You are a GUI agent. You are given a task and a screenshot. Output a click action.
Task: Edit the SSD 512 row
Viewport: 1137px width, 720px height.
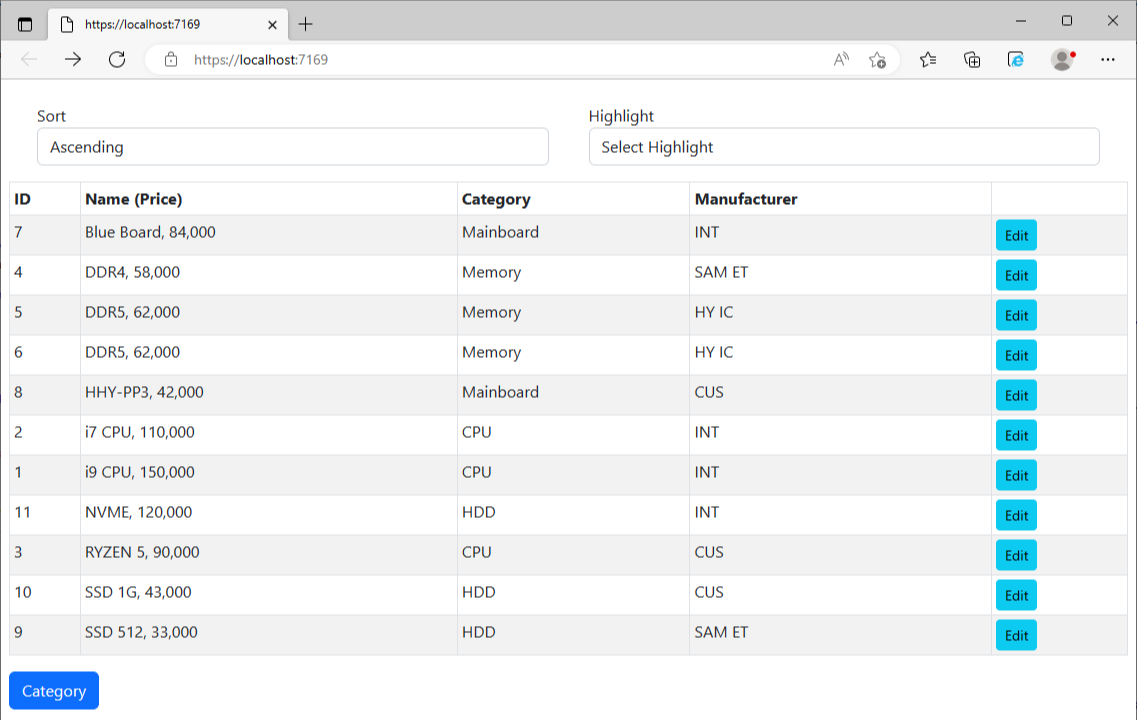[1016, 635]
